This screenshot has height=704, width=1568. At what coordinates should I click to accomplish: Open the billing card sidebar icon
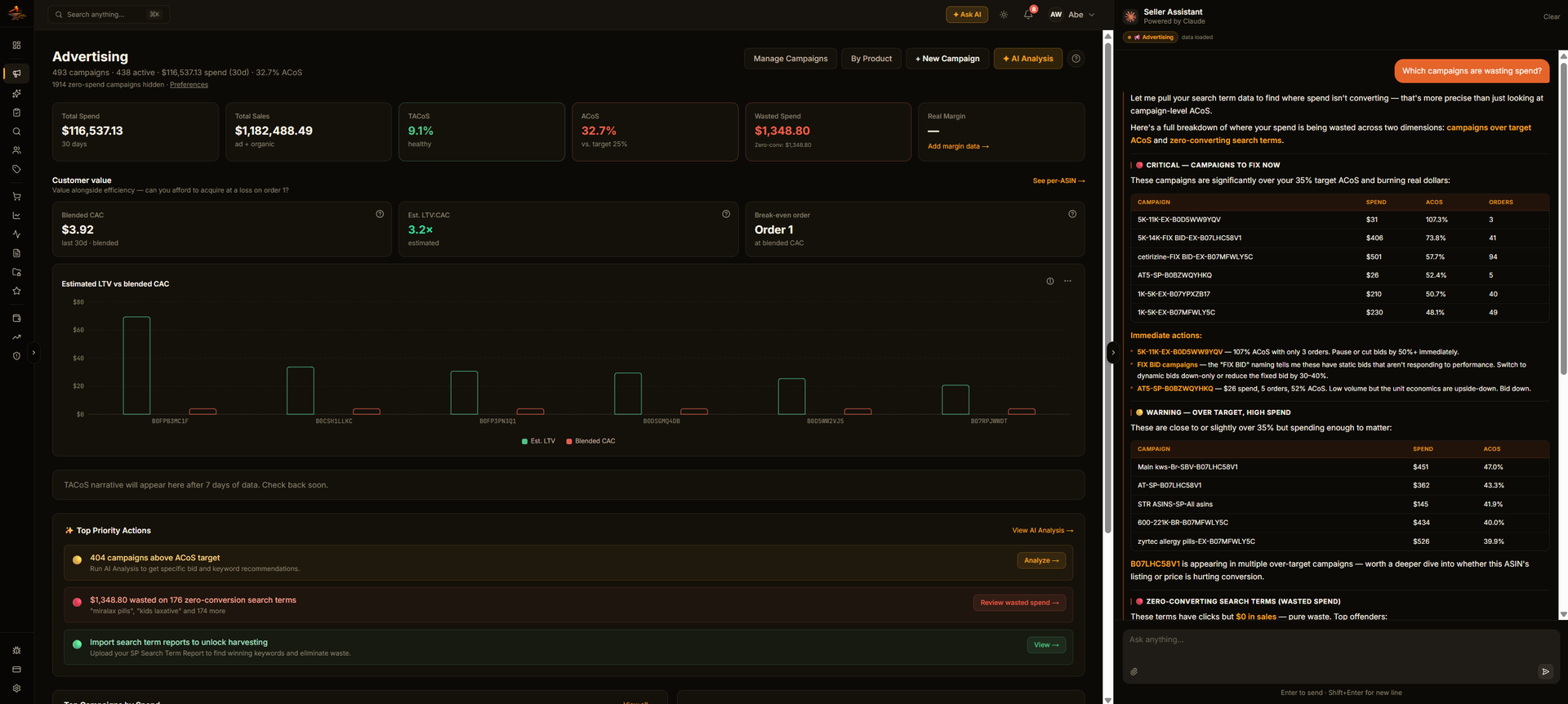coord(16,670)
